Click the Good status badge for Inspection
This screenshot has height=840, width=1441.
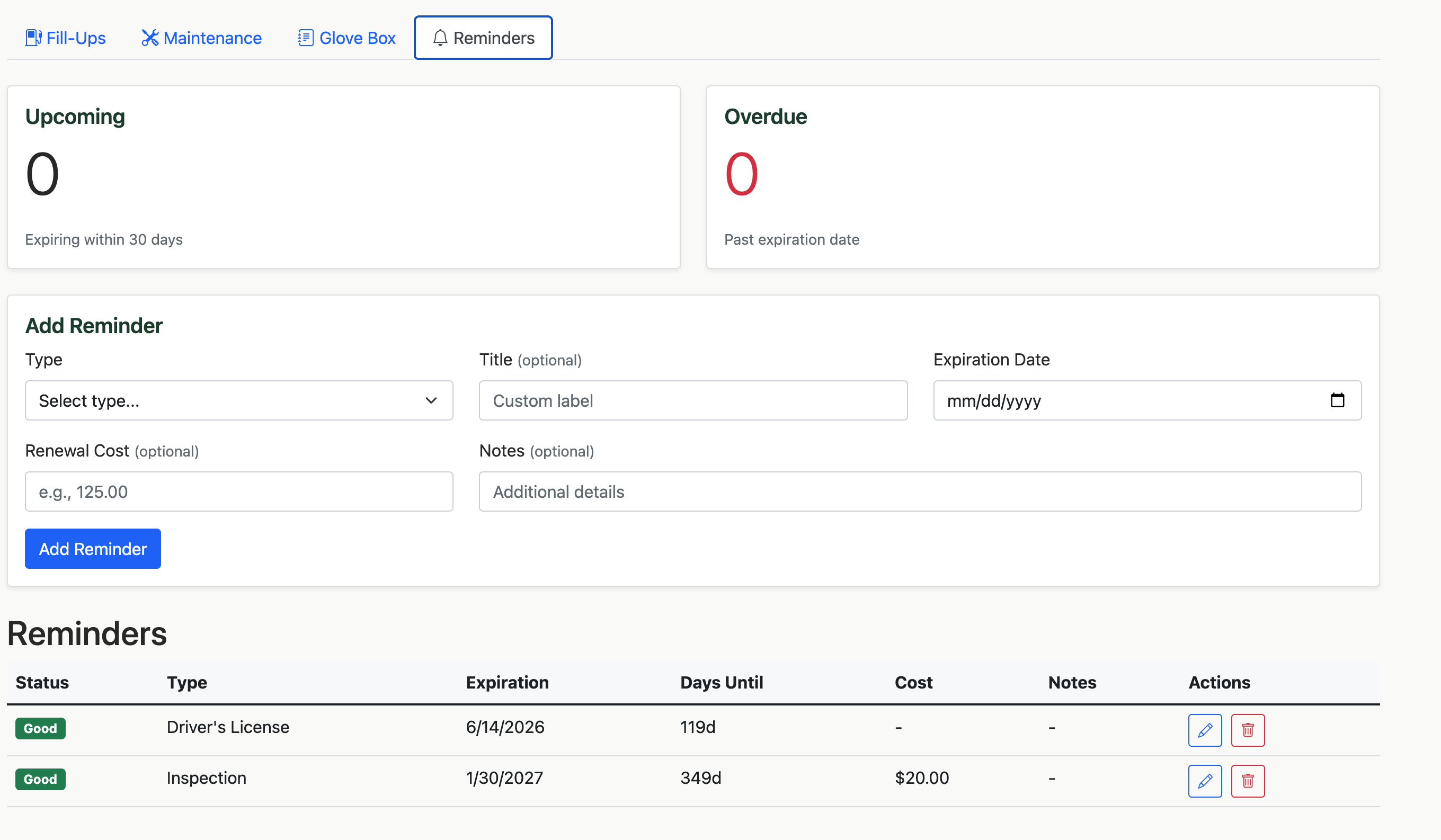point(40,779)
